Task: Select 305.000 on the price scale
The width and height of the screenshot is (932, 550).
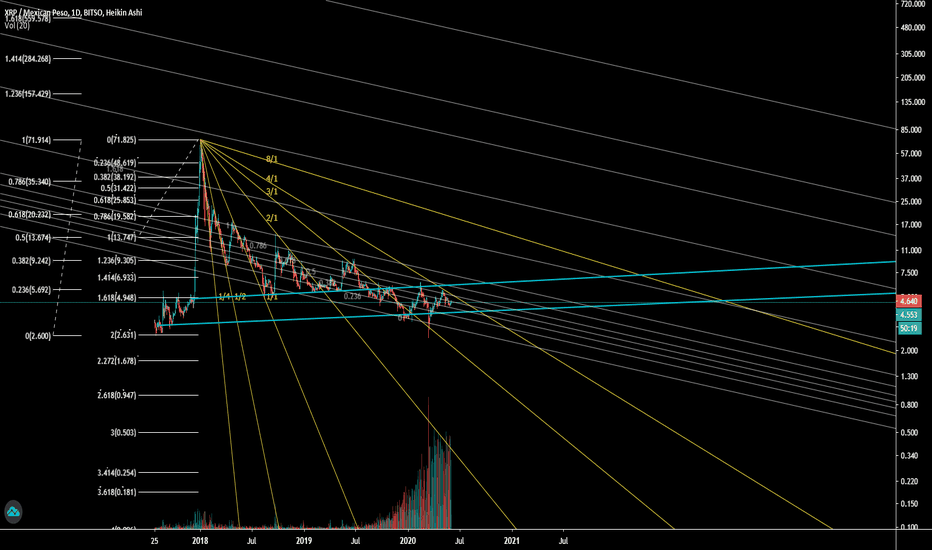Action: 913,54
